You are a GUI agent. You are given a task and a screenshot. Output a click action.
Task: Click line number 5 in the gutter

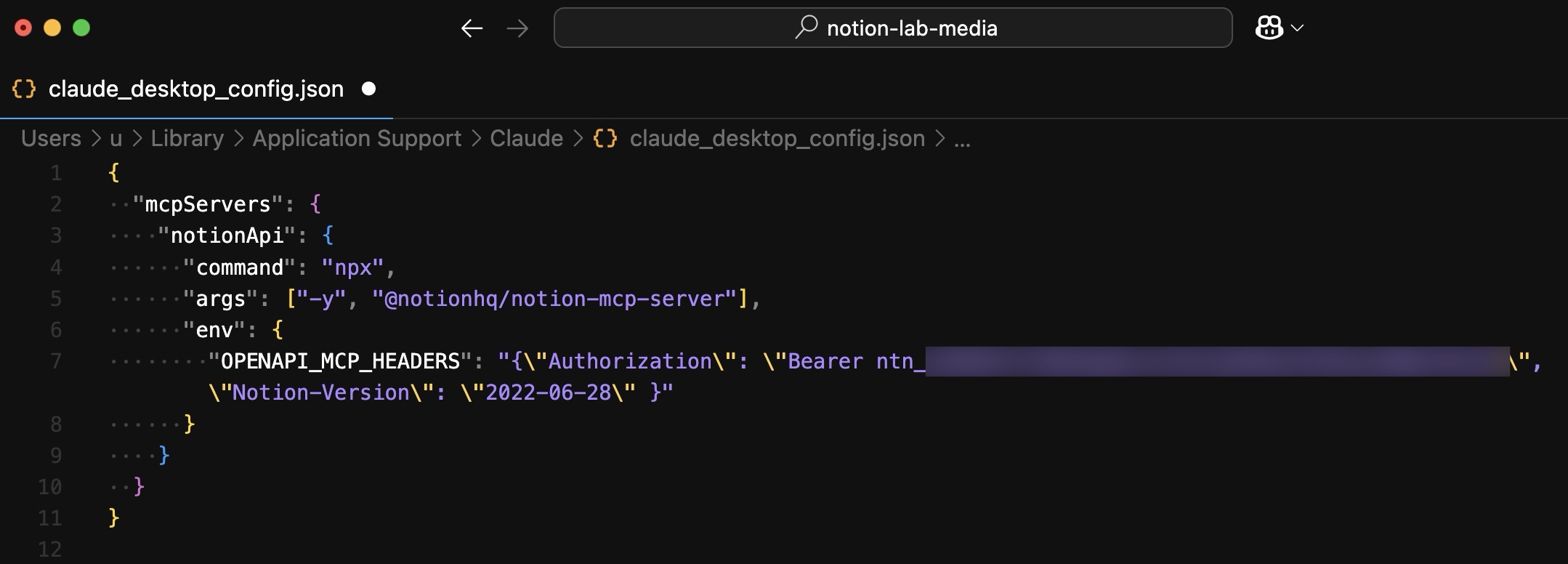pyautogui.click(x=56, y=299)
